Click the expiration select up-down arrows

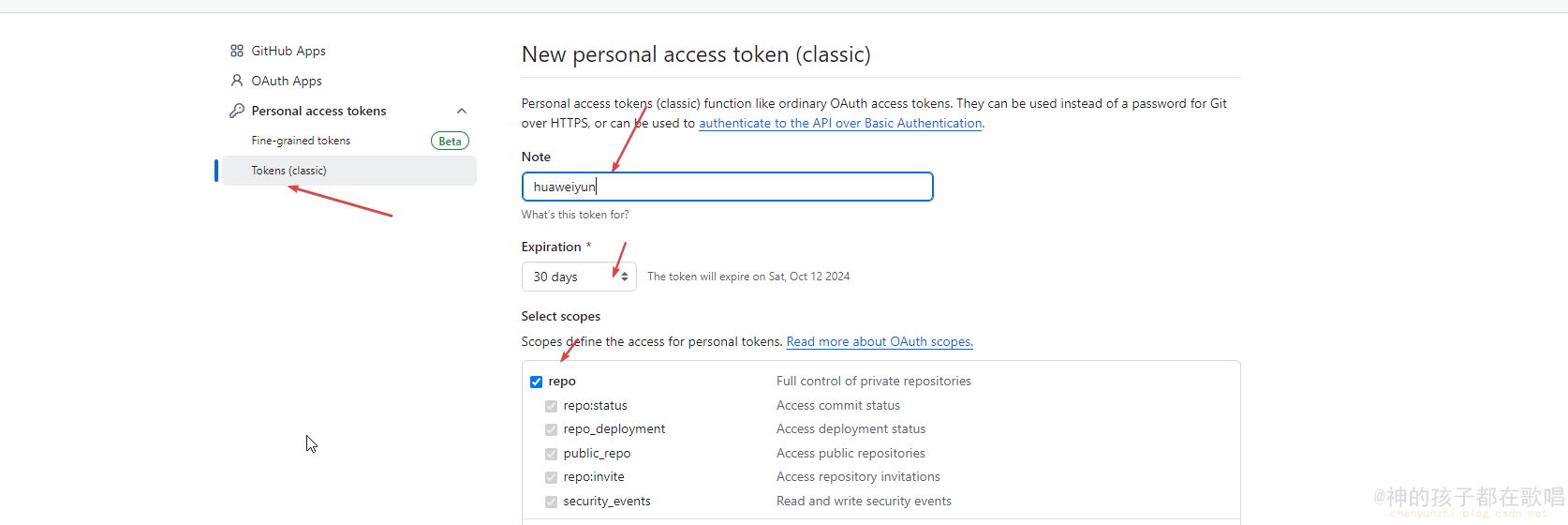click(625, 277)
